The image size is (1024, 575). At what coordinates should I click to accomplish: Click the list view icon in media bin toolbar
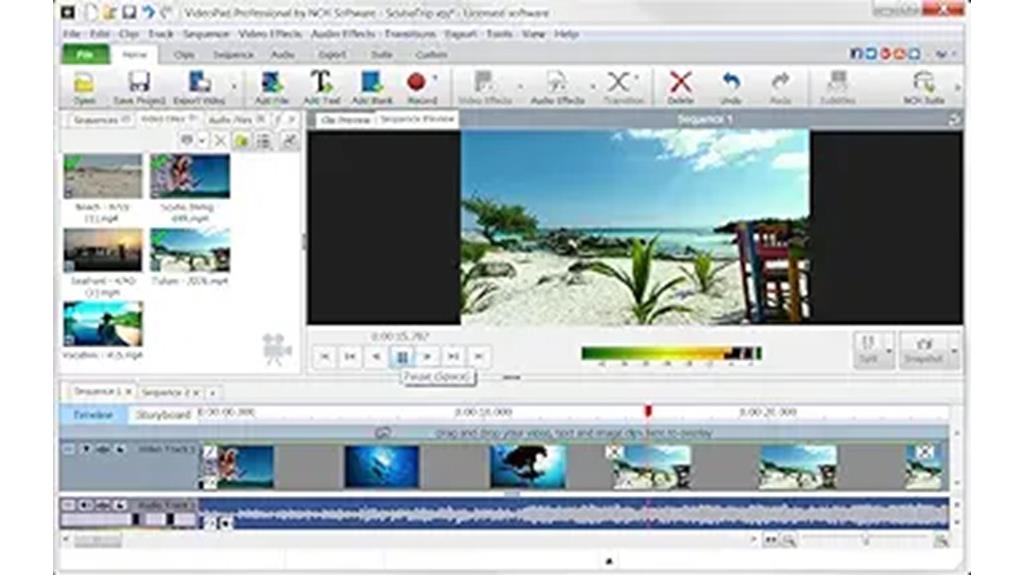[264, 140]
